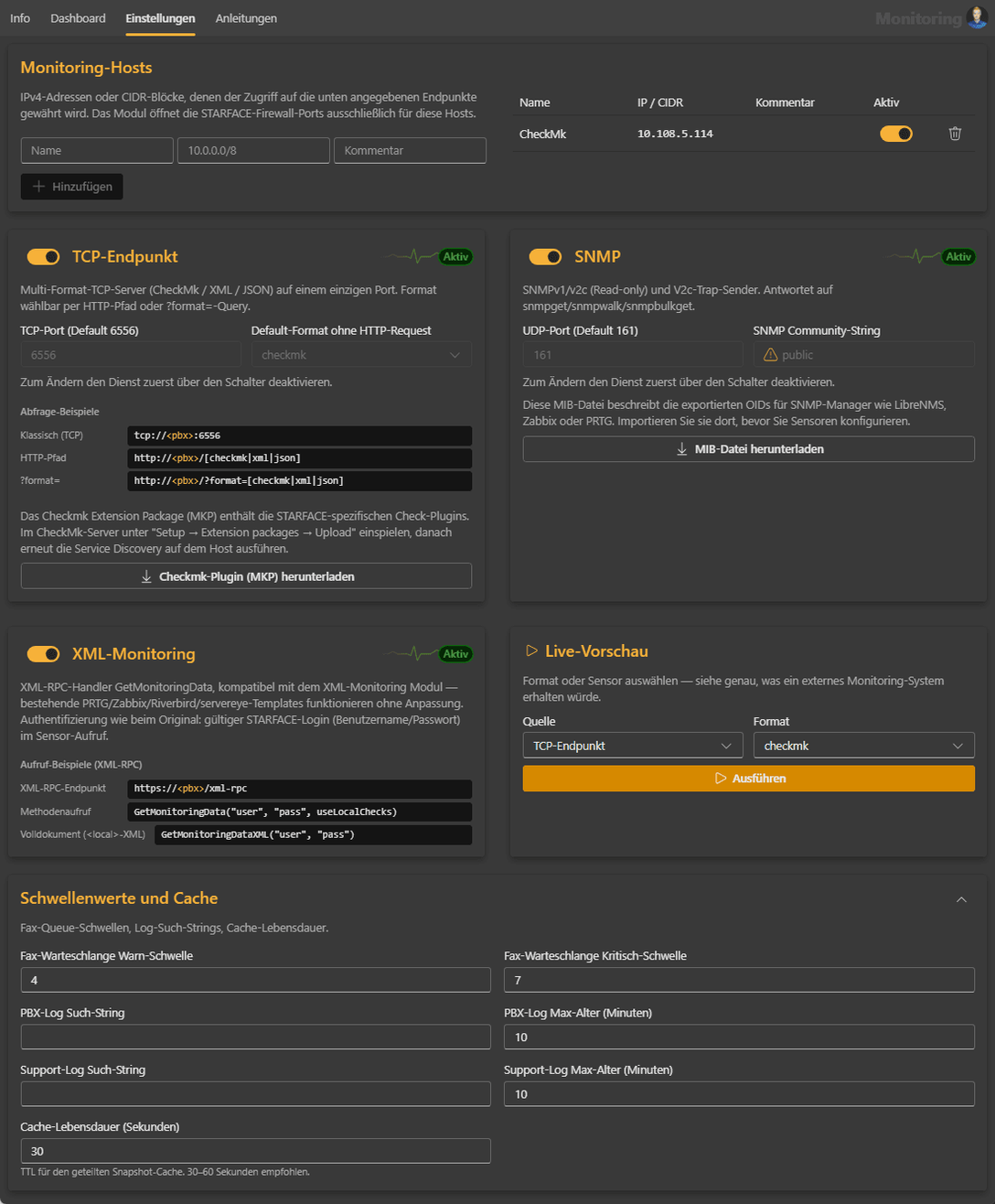Disable the CheckMk host Aktiv switch
The height and width of the screenshot is (1204, 995).
(x=896, y=134)
